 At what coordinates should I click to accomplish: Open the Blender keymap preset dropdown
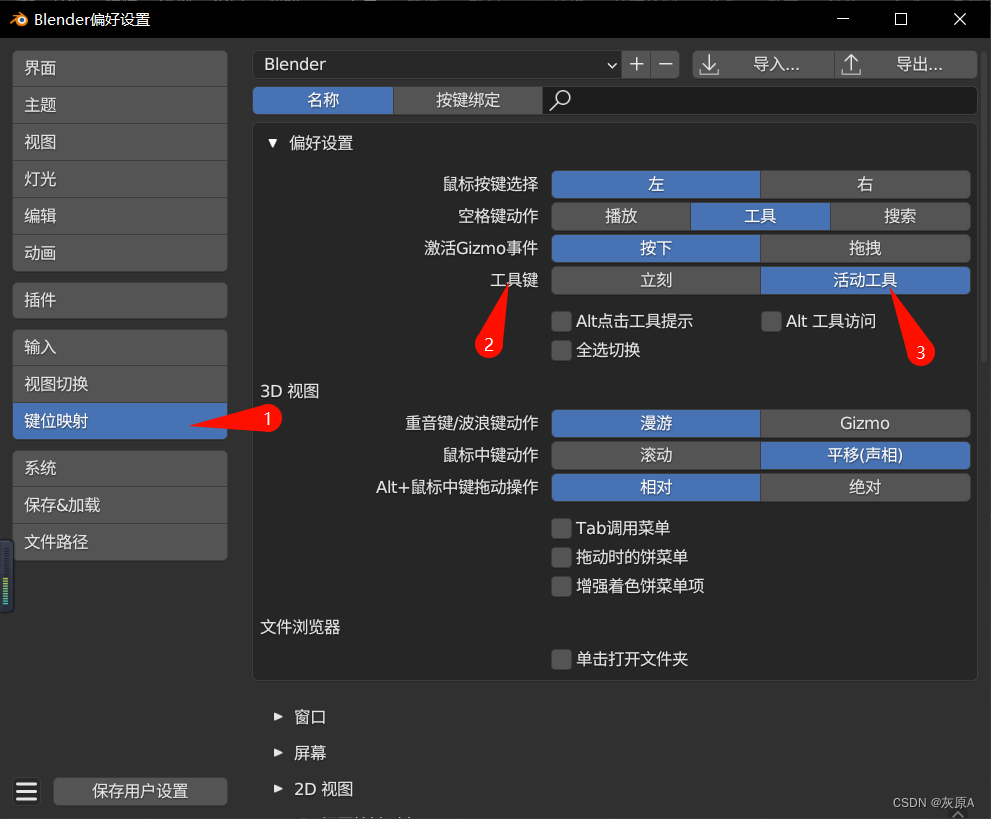point(437,63)
